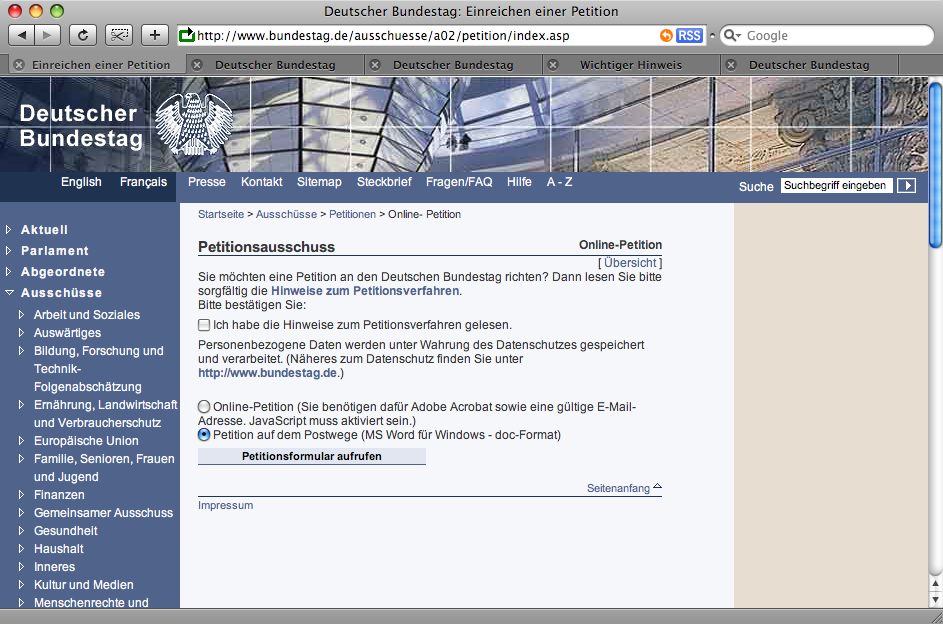Open the Inneres committee page
Screen dimensions: 943x624
(x=55, y=567)
